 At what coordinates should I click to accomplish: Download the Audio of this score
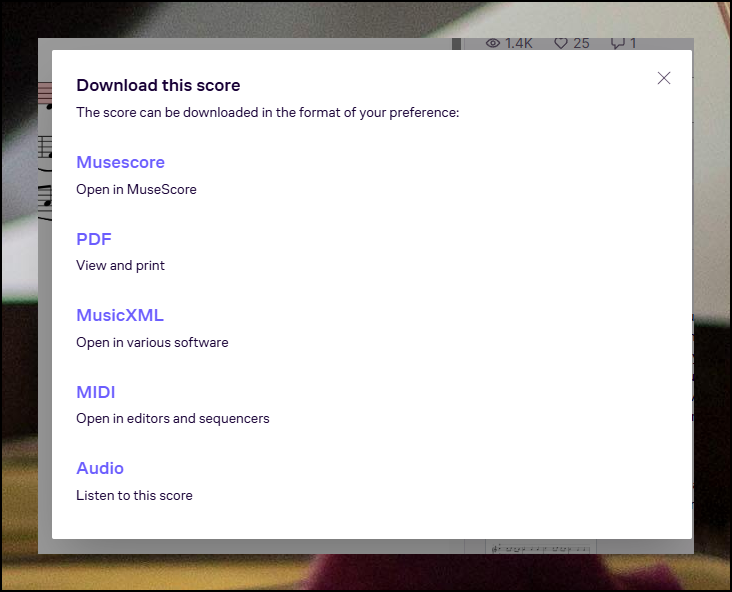point(100,468)
